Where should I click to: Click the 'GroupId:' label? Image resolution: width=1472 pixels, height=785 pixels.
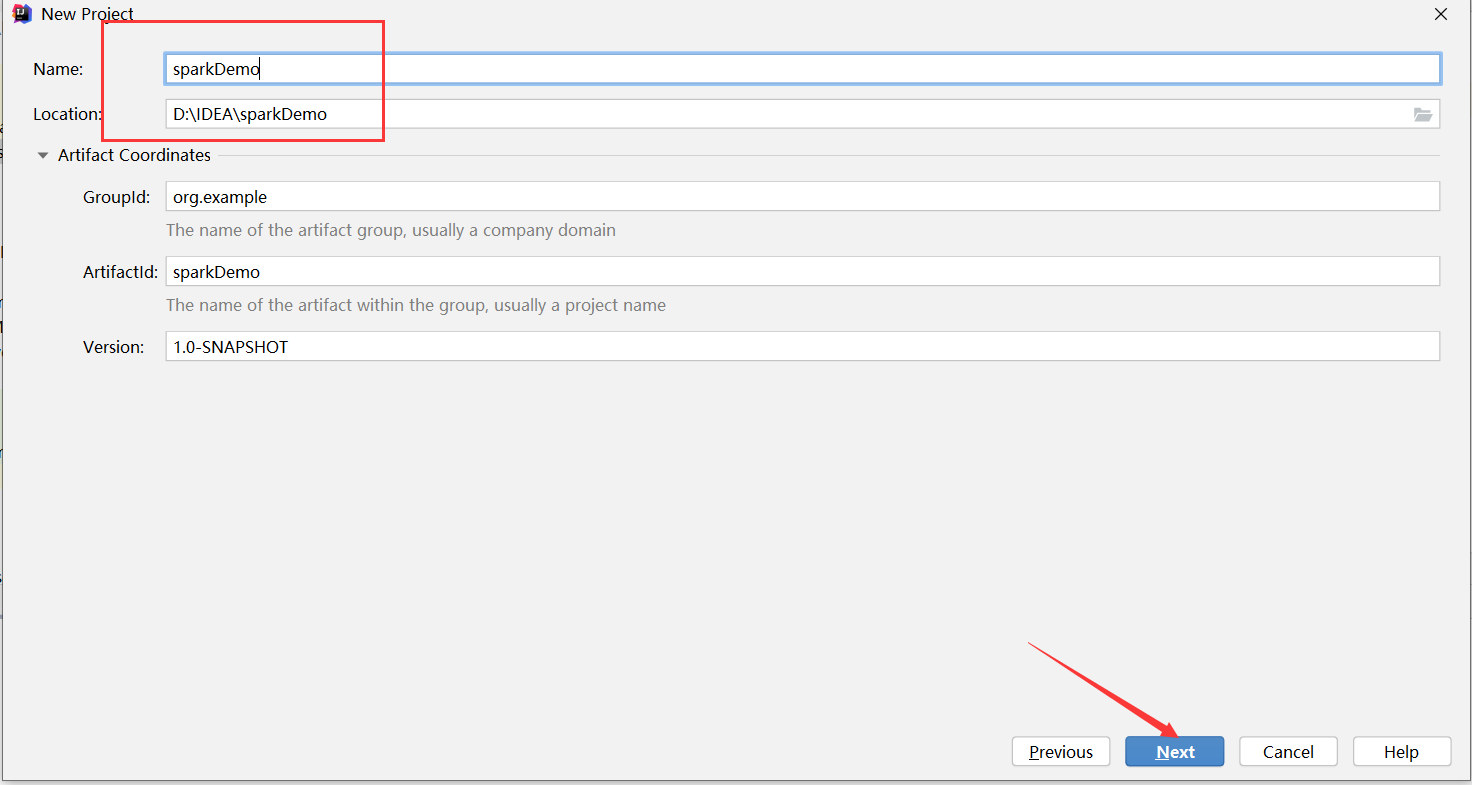click(x=117, y=197)
